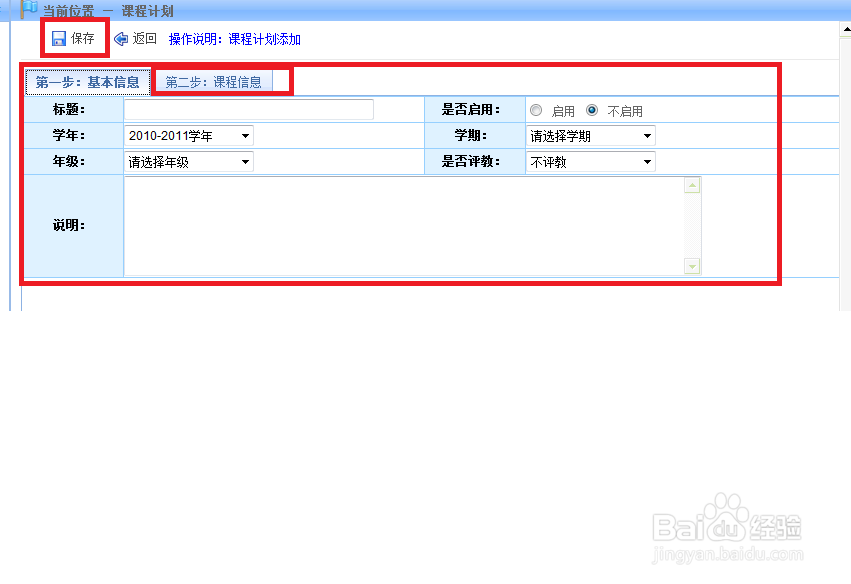The width and height of the screenshot is (851, 584).
Task: Click the 学年: label
Action: [x=69, y=136]
